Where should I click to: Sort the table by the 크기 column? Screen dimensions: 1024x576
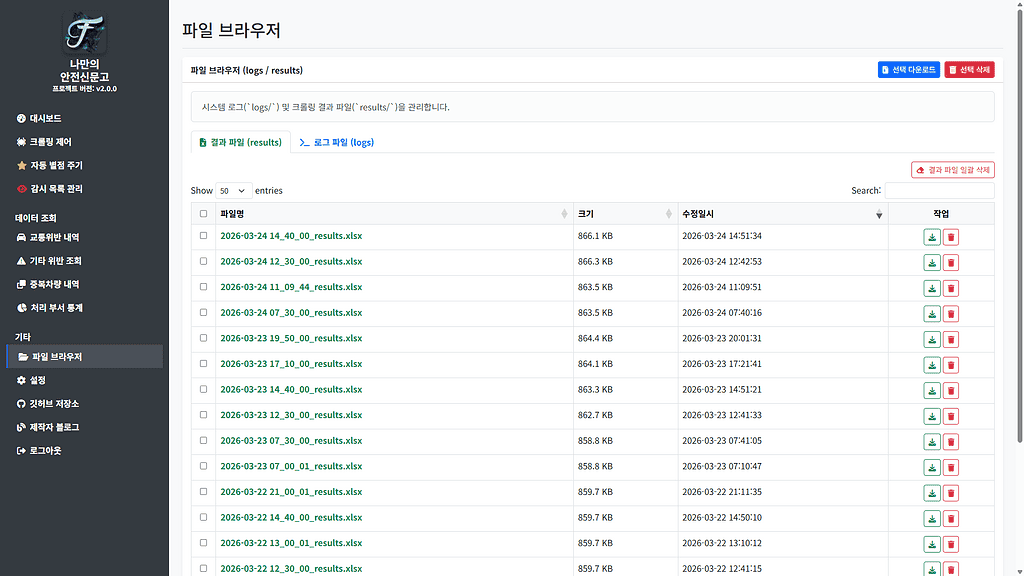pyautogui.click(x=600, y=213)
